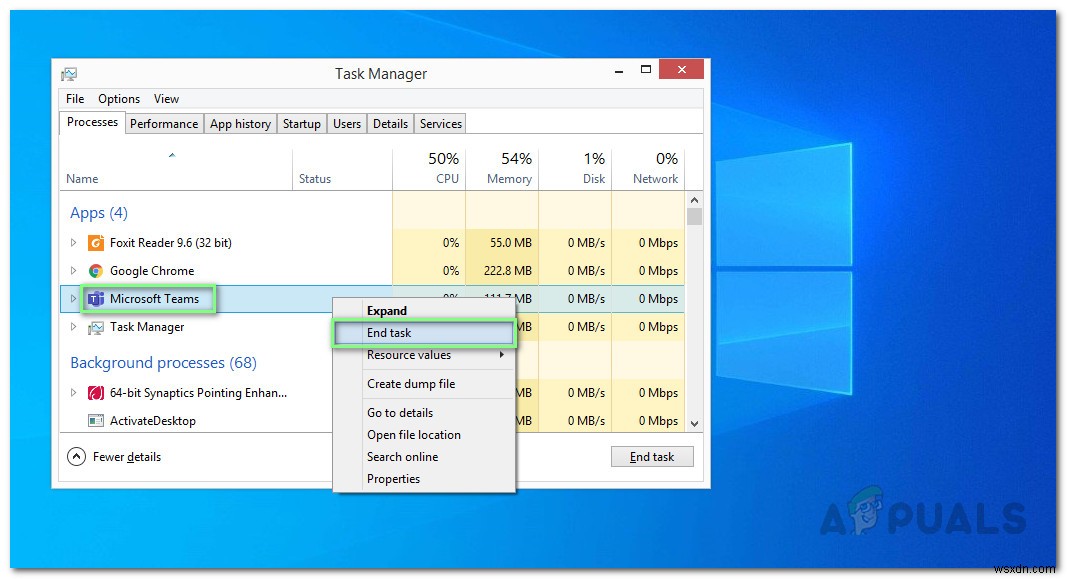This screenshot has height=579, width=1067.
Task: Expand the Microsoft Teams process entry
Action: click(x=72, y=298)
